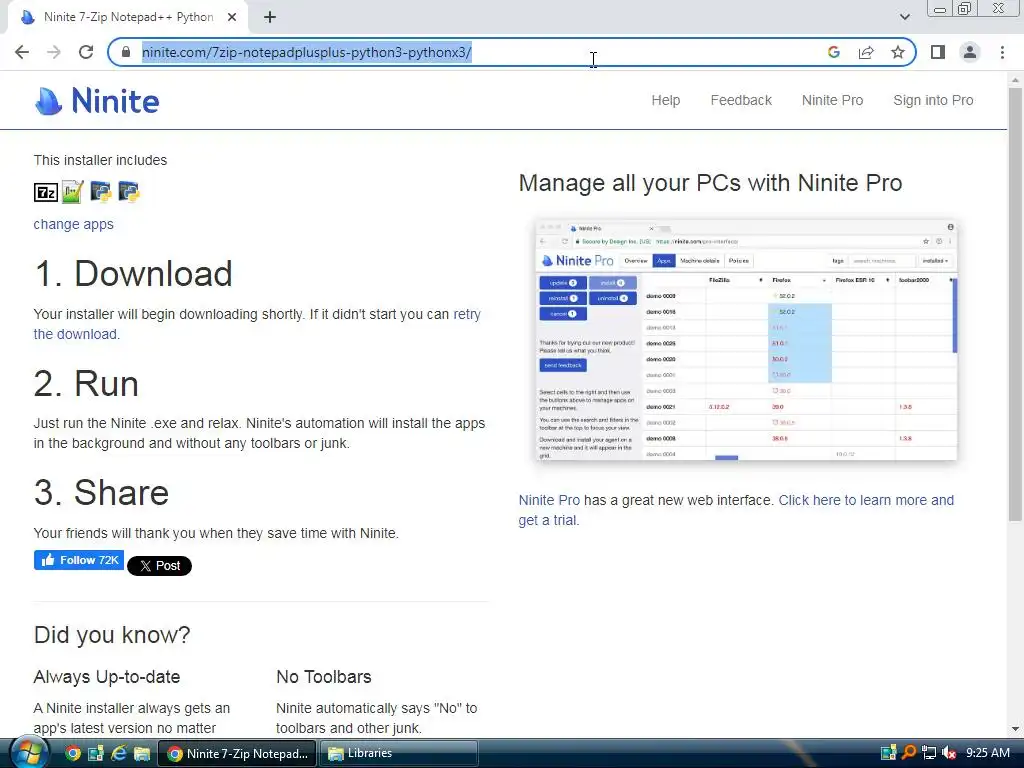
Task: Click the 9:25 AM clock
Action: (987, 753)
